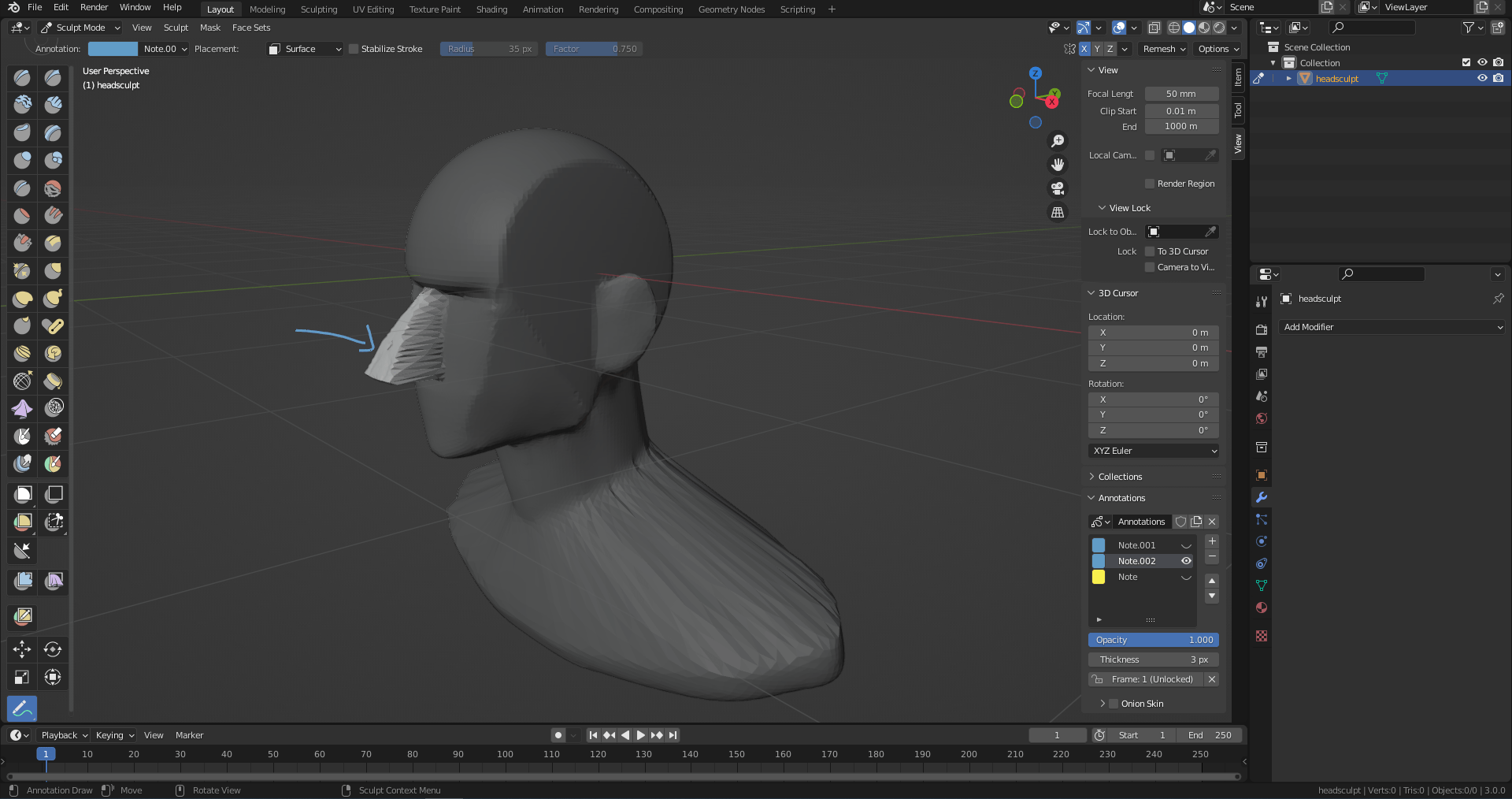
Task: Select the Annotate tool in toolbar
Action: 22,708
